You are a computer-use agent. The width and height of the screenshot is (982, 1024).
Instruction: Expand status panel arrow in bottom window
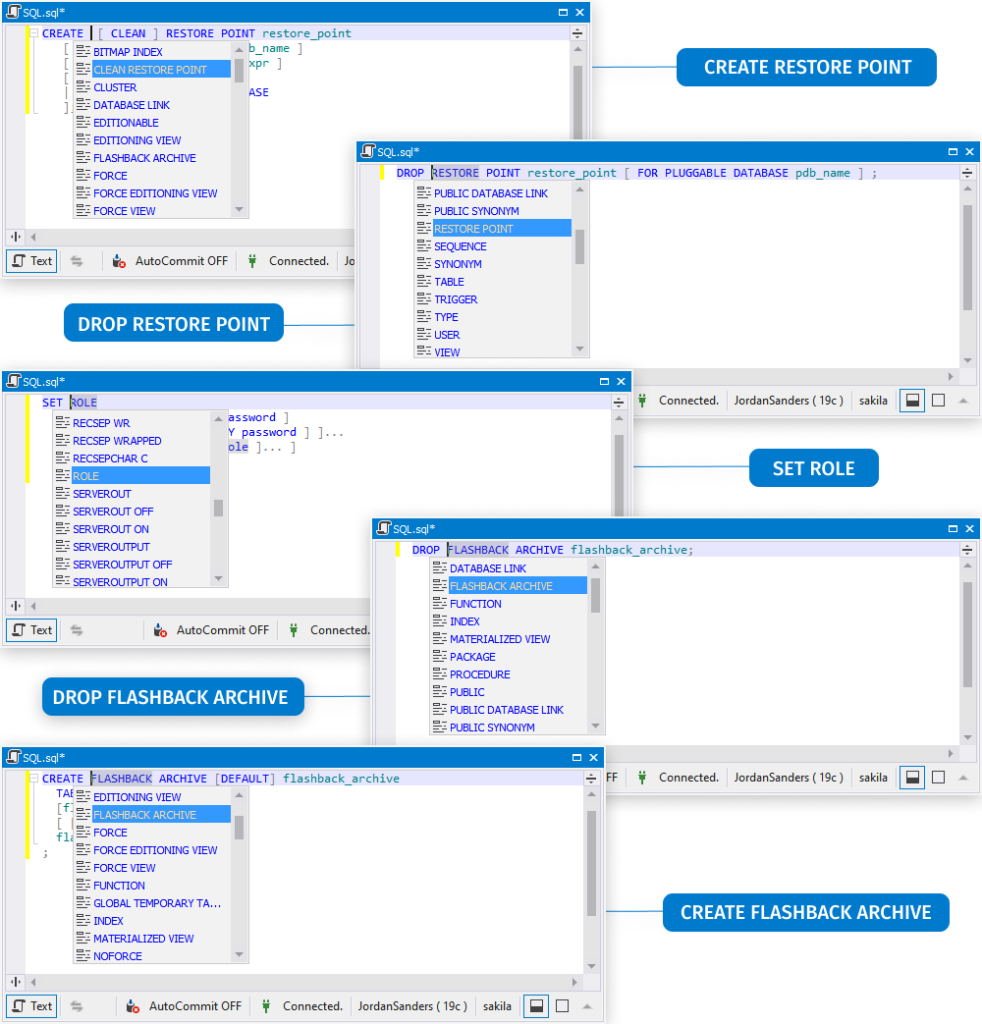click(587, 1006)
